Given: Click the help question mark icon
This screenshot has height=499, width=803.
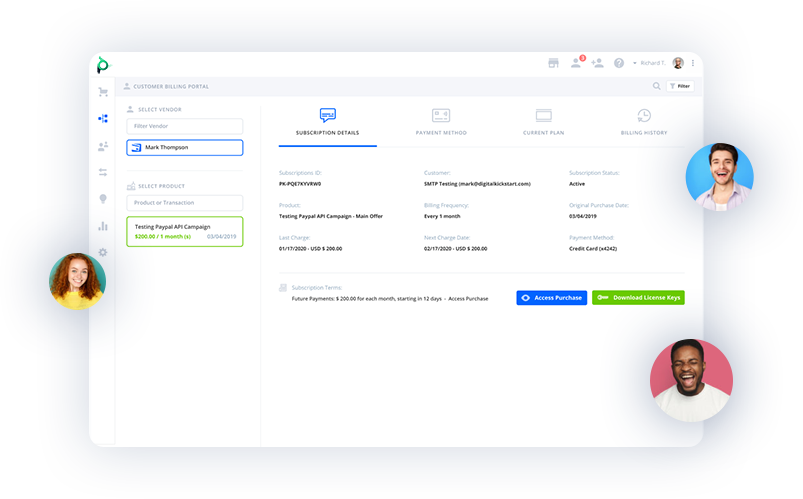Looking at the screenshot, I should [619, 63].
